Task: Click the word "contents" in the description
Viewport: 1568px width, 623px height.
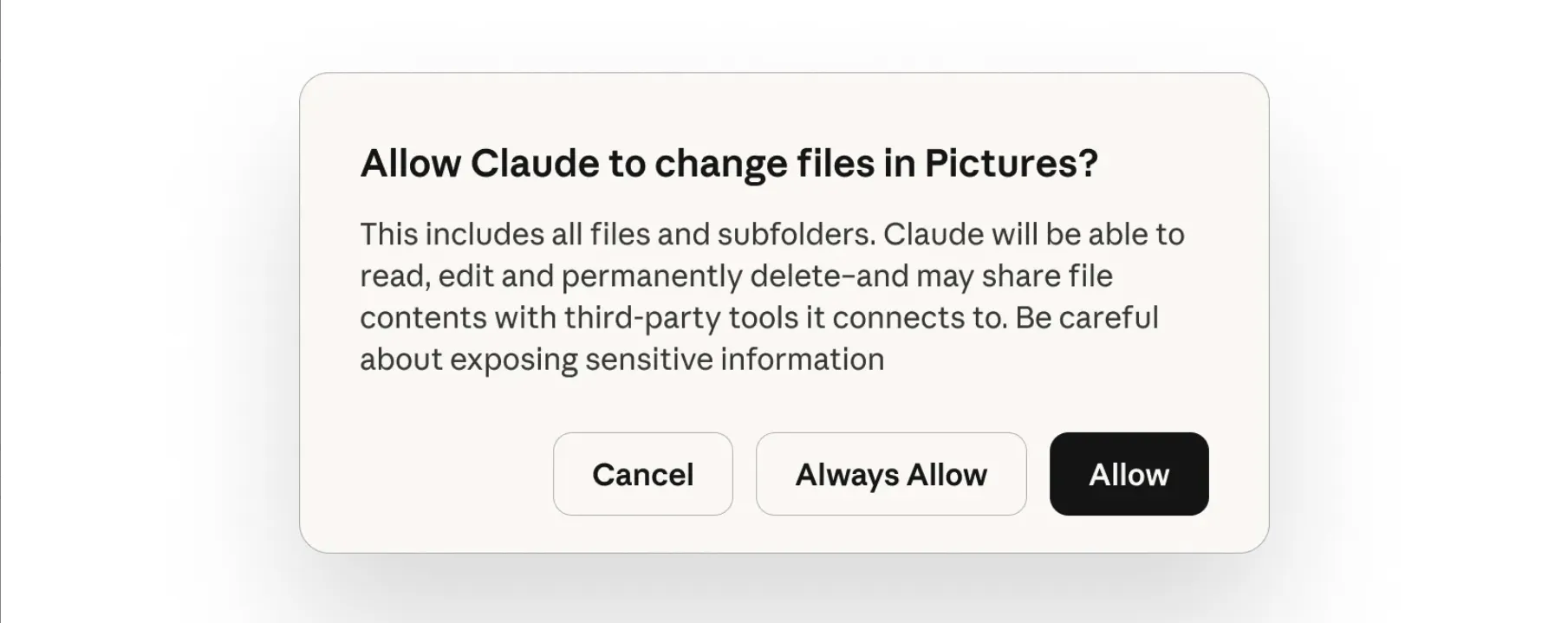Action: (x=423, y=318)
